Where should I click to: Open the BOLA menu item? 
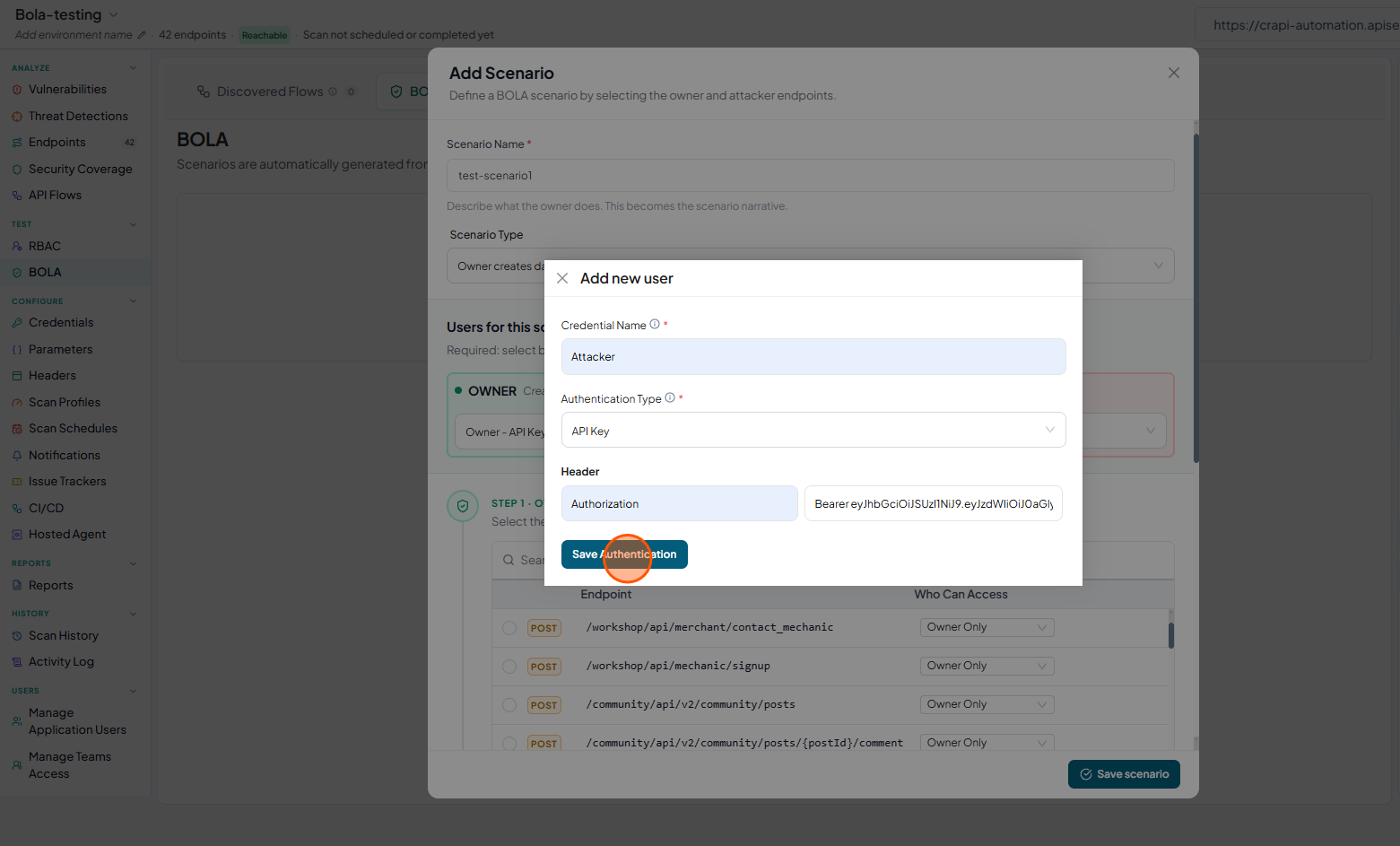75,273
